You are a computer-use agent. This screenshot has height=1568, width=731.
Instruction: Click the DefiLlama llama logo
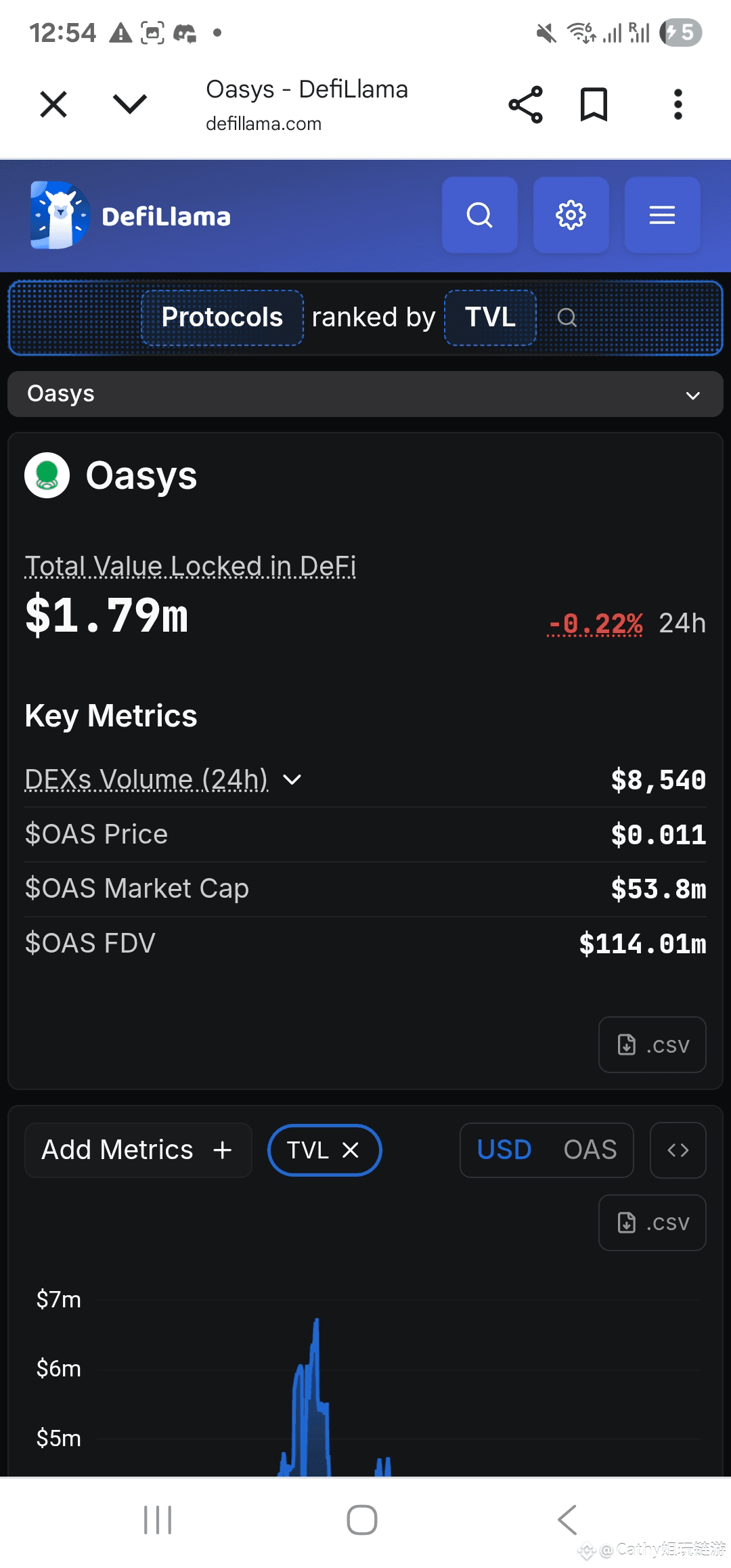[x=60, y=215]
